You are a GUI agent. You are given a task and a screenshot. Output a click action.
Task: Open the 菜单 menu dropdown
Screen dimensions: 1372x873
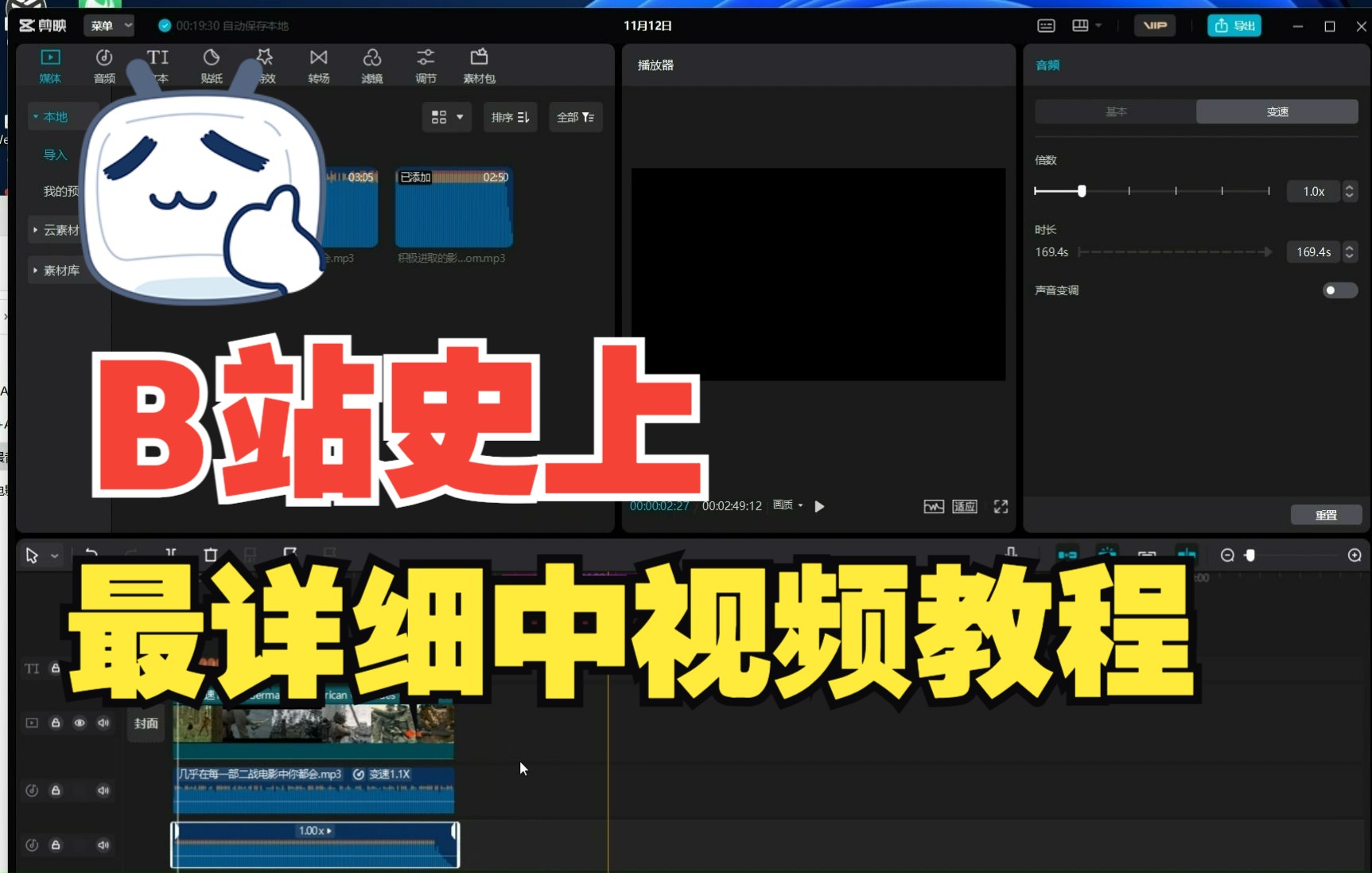coord(109,25)
